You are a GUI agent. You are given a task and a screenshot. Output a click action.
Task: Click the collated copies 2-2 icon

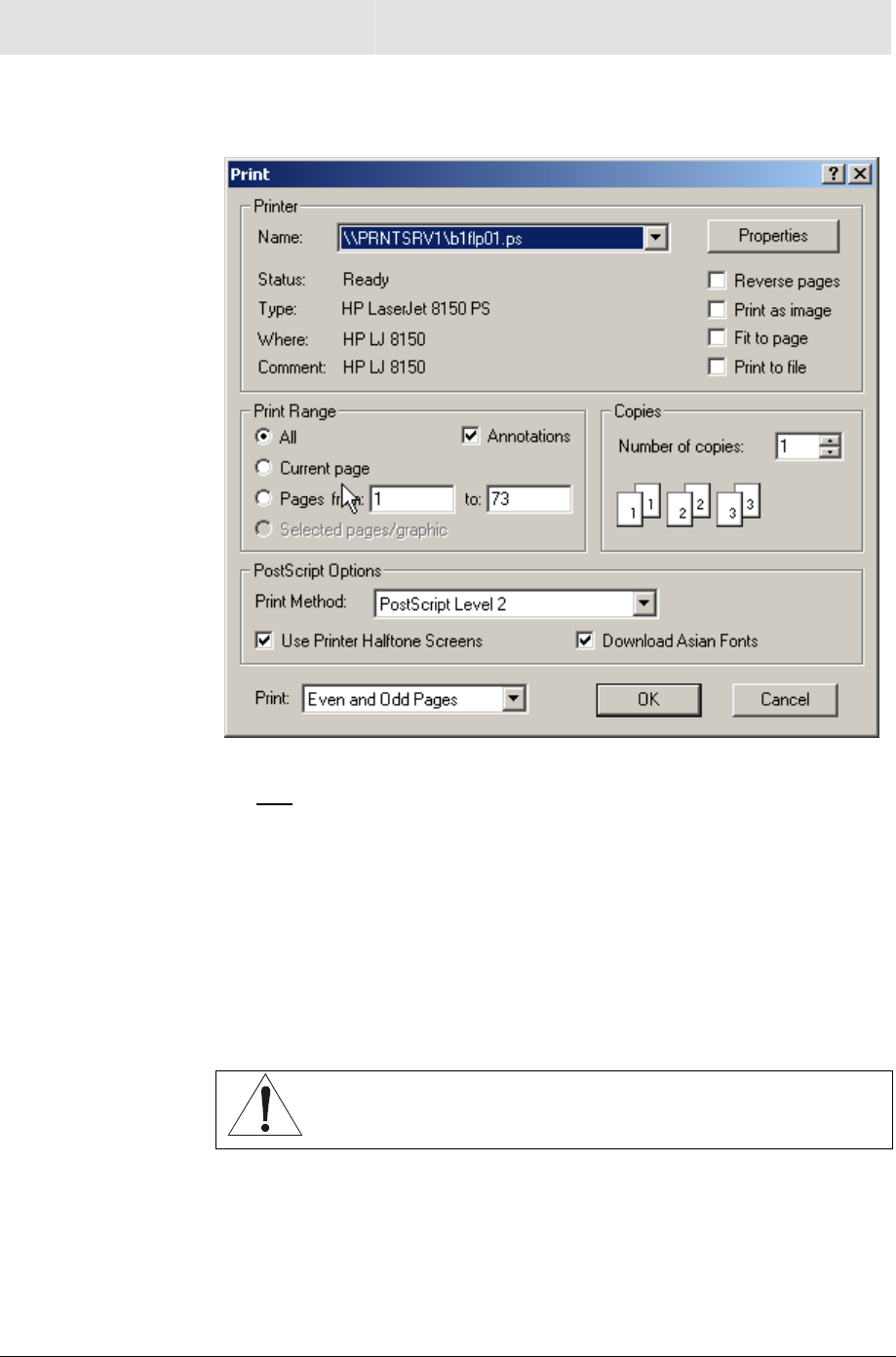[688, 504]
